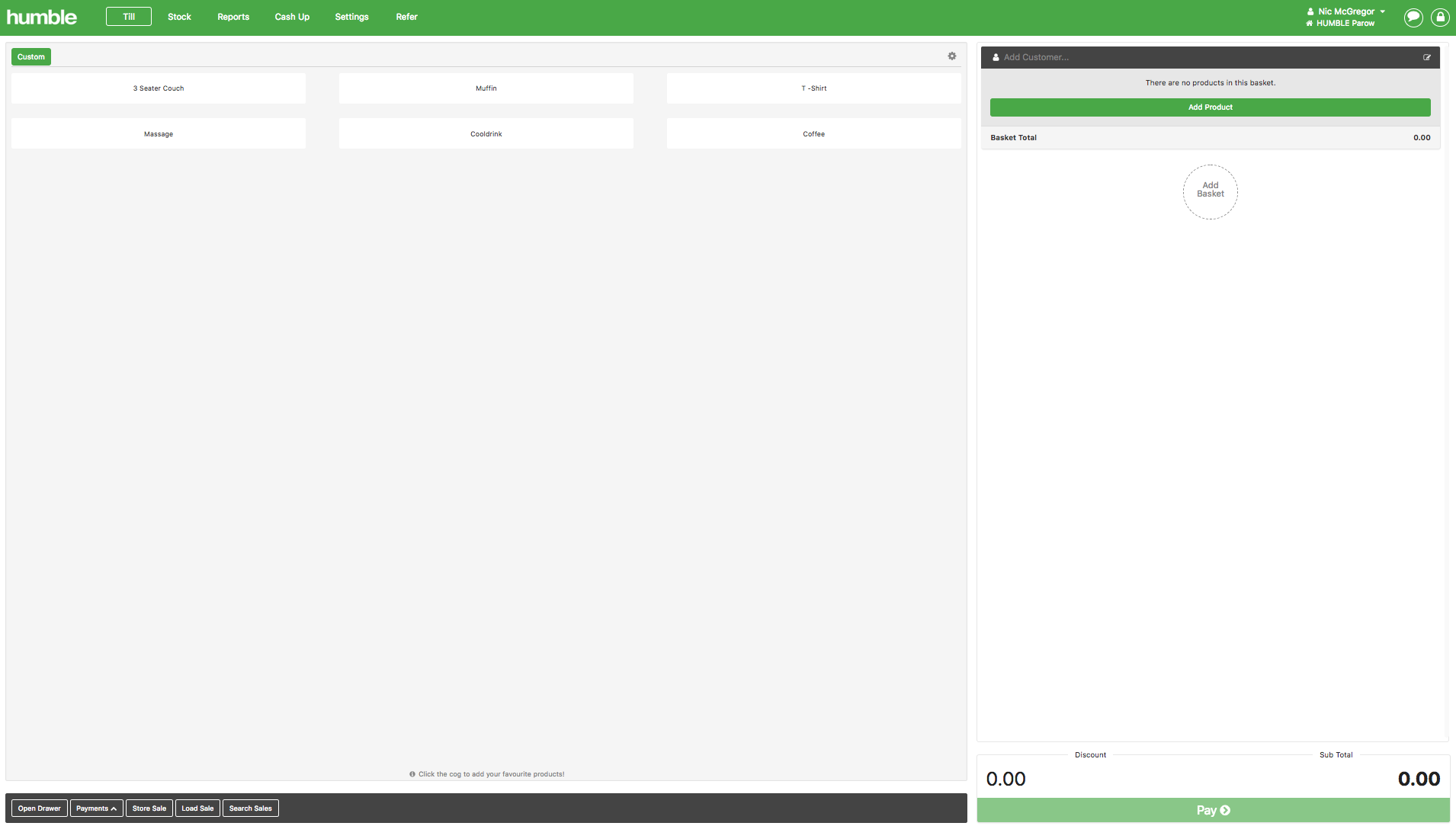Click Store Sale
This screenshot has height=826, width=1456.
point(149,808)
